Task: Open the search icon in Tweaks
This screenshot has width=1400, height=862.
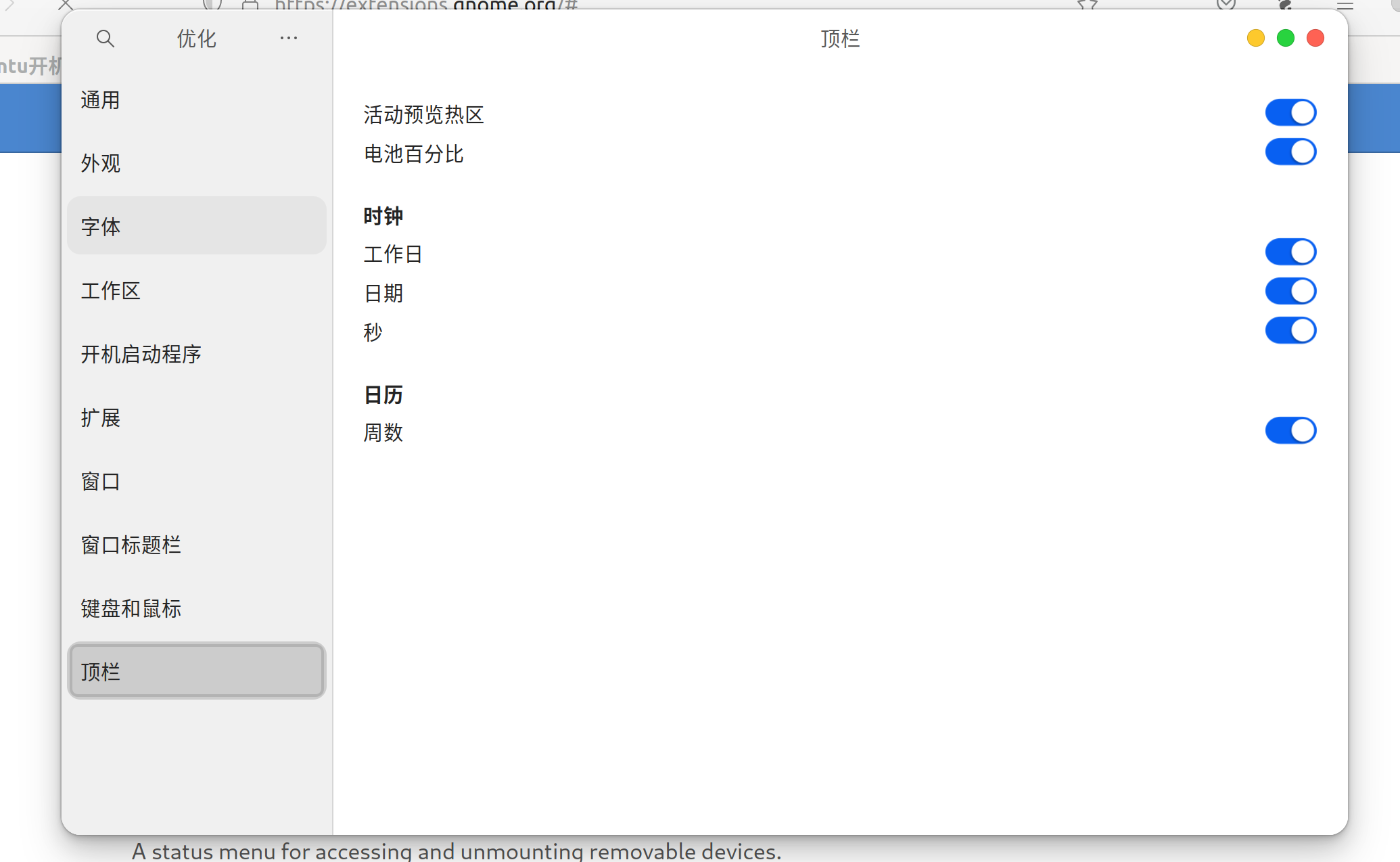Action: click(105, 39)
